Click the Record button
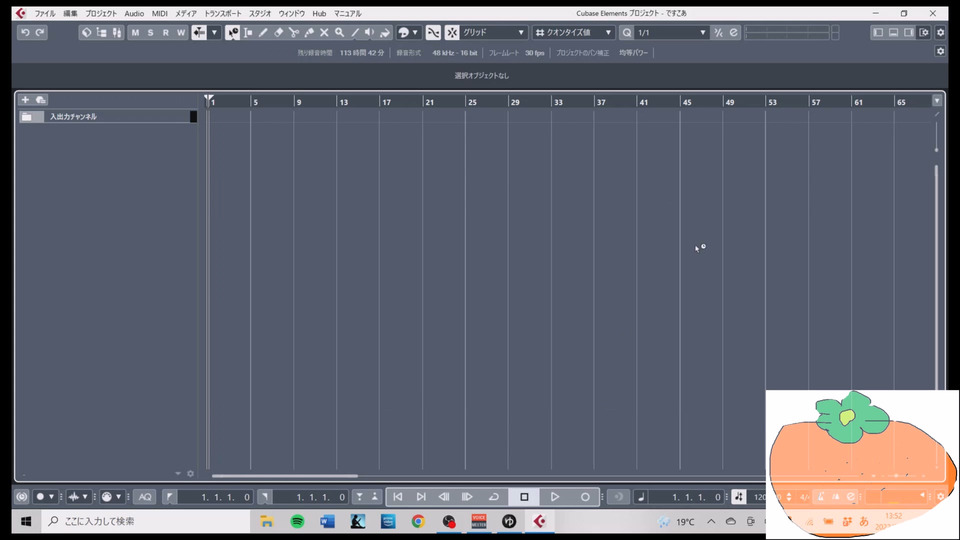Viewport: 960px width, 540px height. pos(585,497)
